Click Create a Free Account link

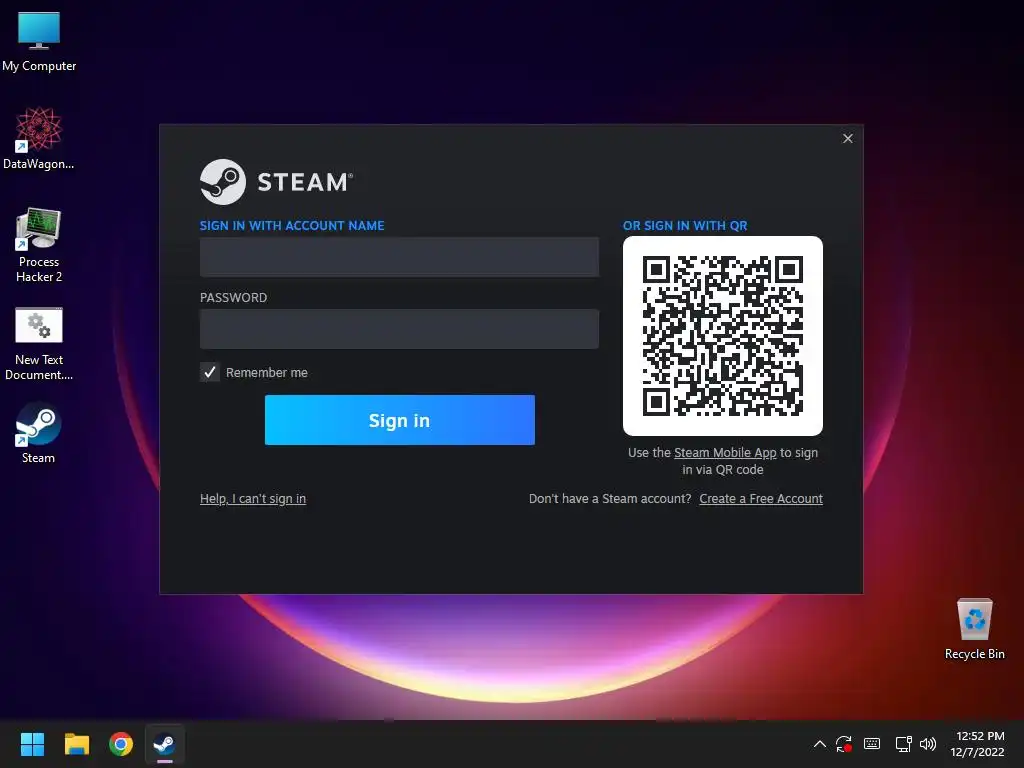761,498
